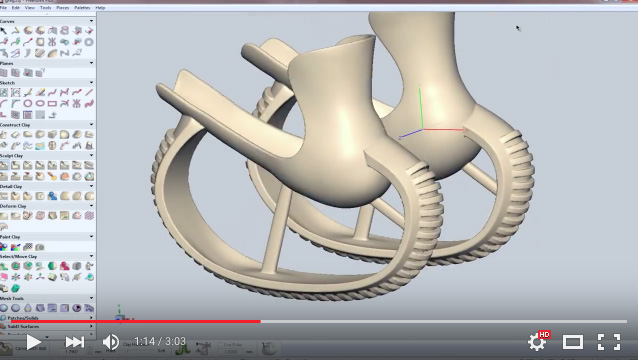Toggle theater mode on the video player
638x360 pixels.
tap(572, 342)
